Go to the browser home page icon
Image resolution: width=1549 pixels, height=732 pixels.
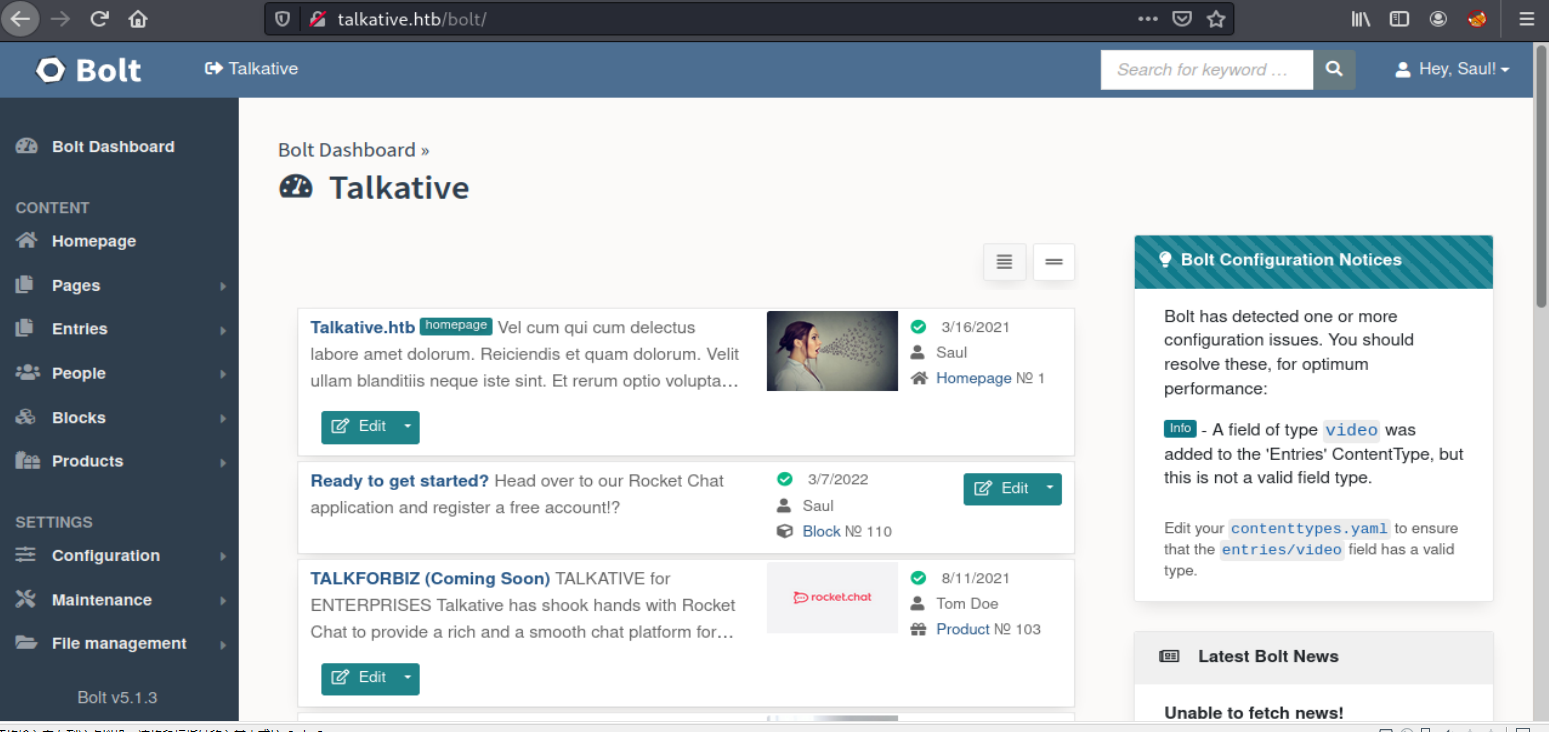(138, 19)
